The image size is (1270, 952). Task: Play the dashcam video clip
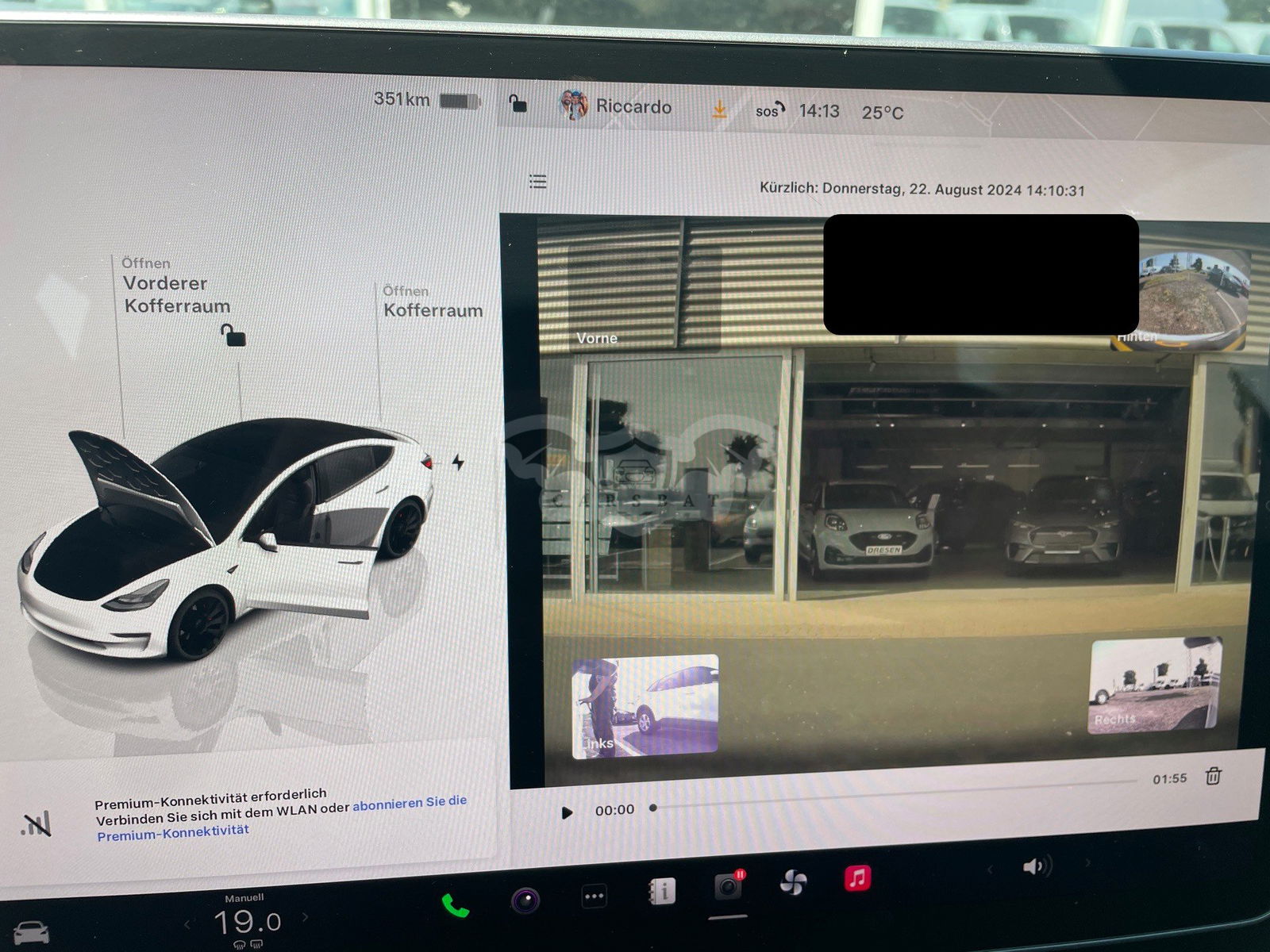point(567,812)
